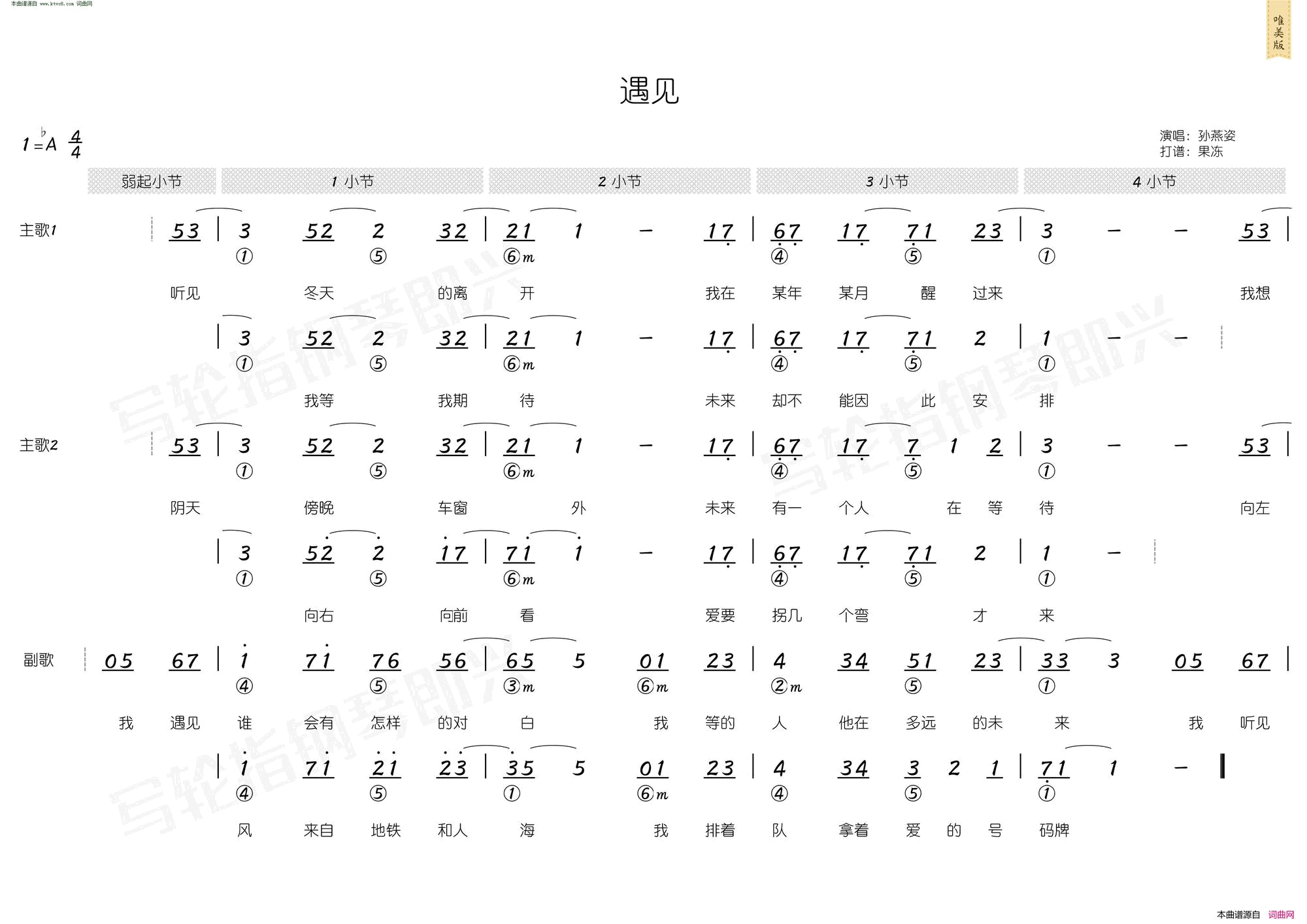Click the lyric 我等
Viewport: 1307px width, 924px height.
(319, 401)
